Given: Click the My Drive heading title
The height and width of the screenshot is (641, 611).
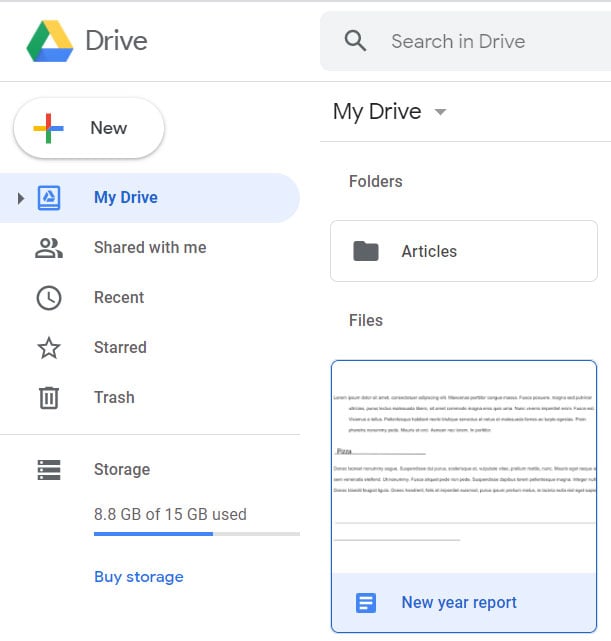Looking at the screenshot, I should [377, 112].
